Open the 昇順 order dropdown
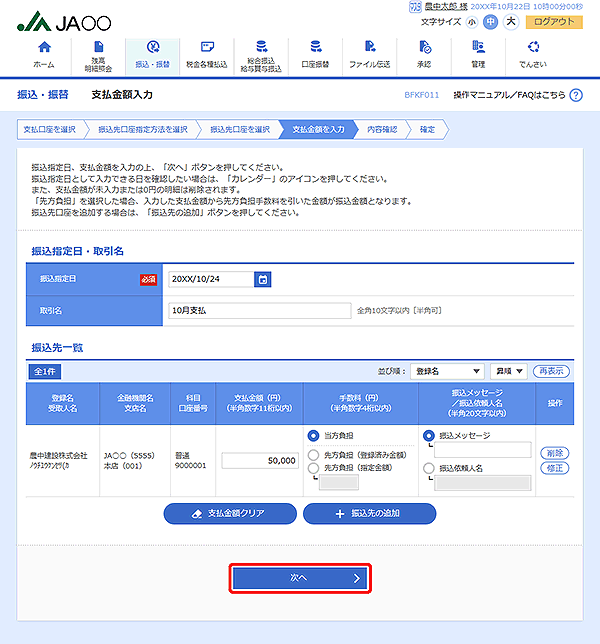600x644 pixels. [x=507, y=371]
